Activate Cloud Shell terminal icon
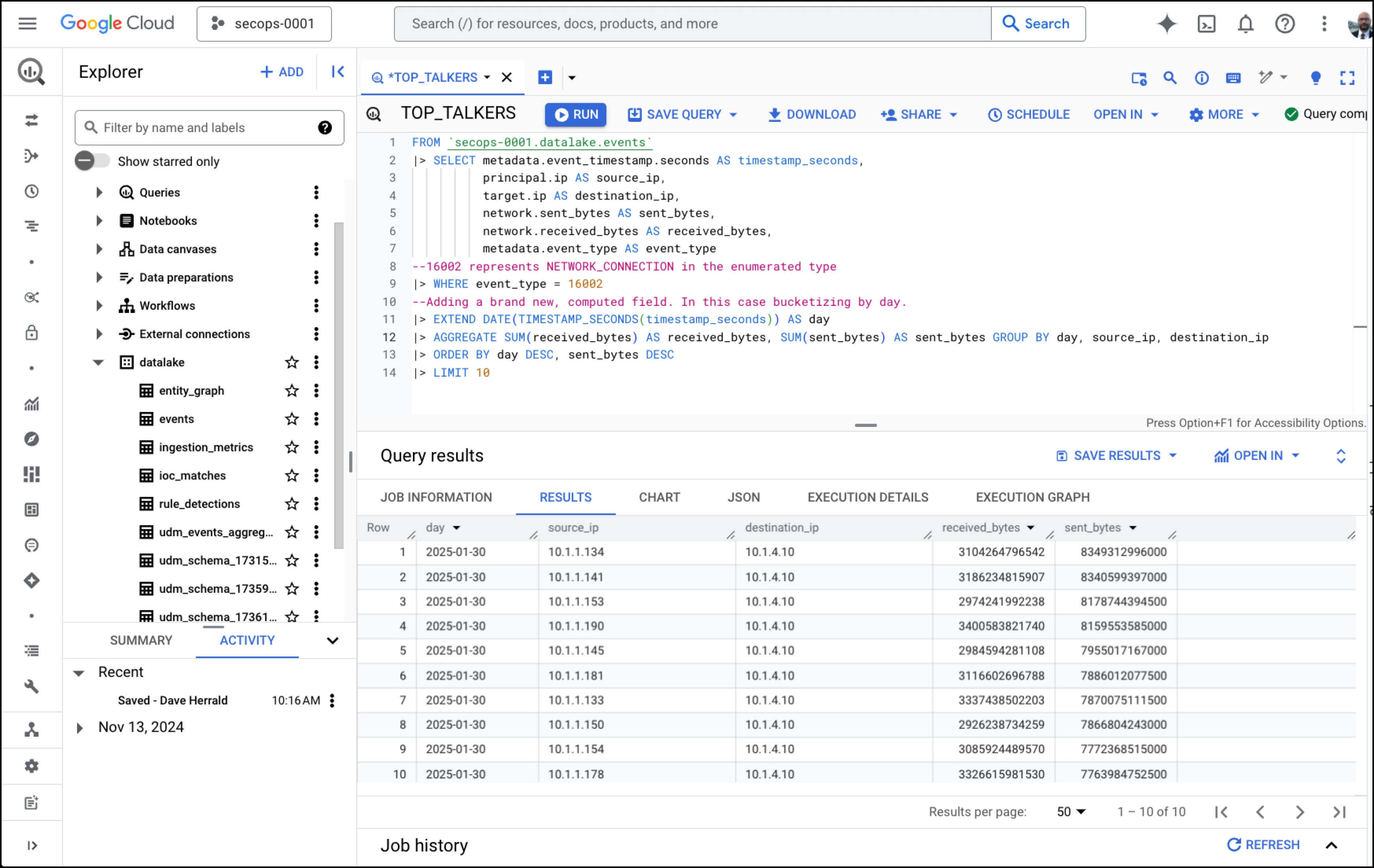 [1206, 23]
